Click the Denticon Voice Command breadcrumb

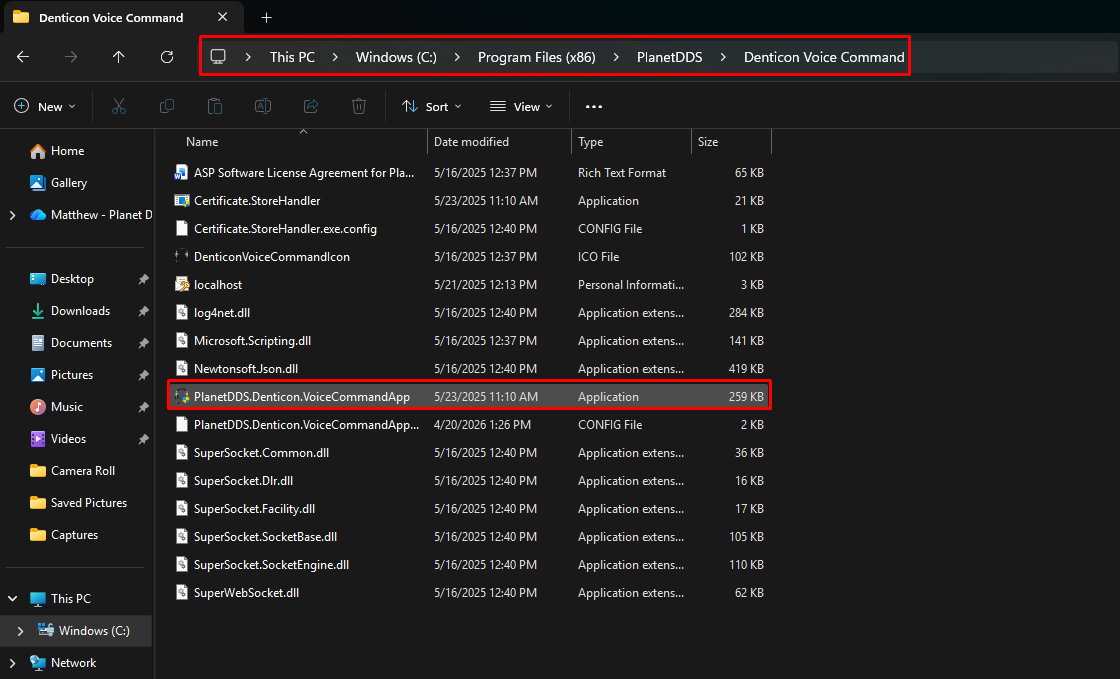(824, 57)
